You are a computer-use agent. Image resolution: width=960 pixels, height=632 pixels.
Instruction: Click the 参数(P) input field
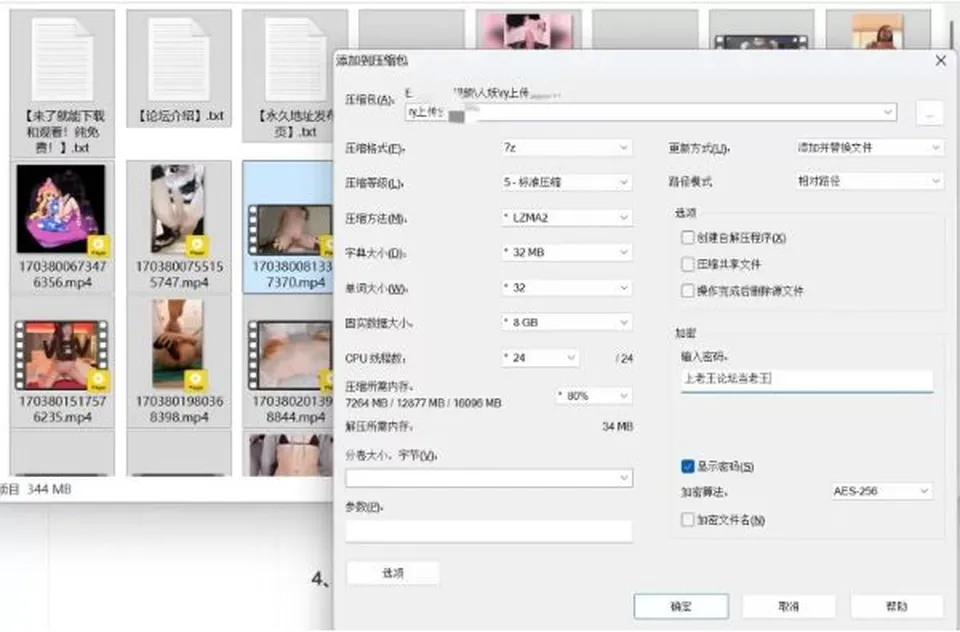(489, 532)
